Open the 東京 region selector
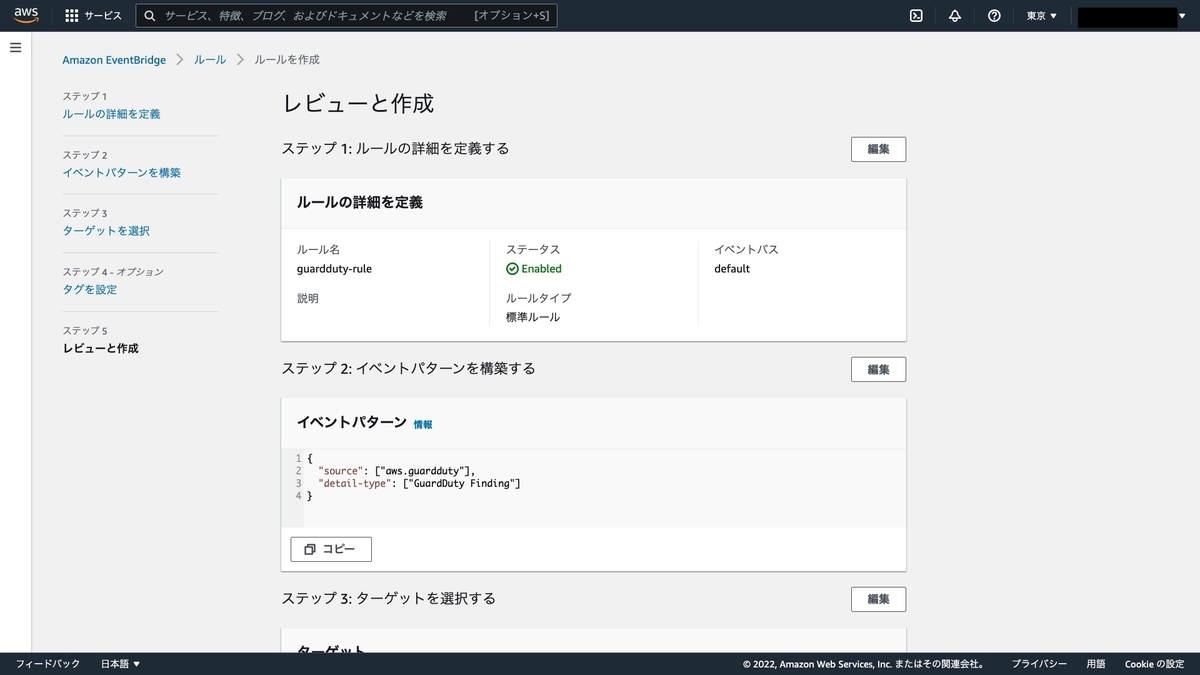1200x675 pixels. click(x=1040, y=15)
